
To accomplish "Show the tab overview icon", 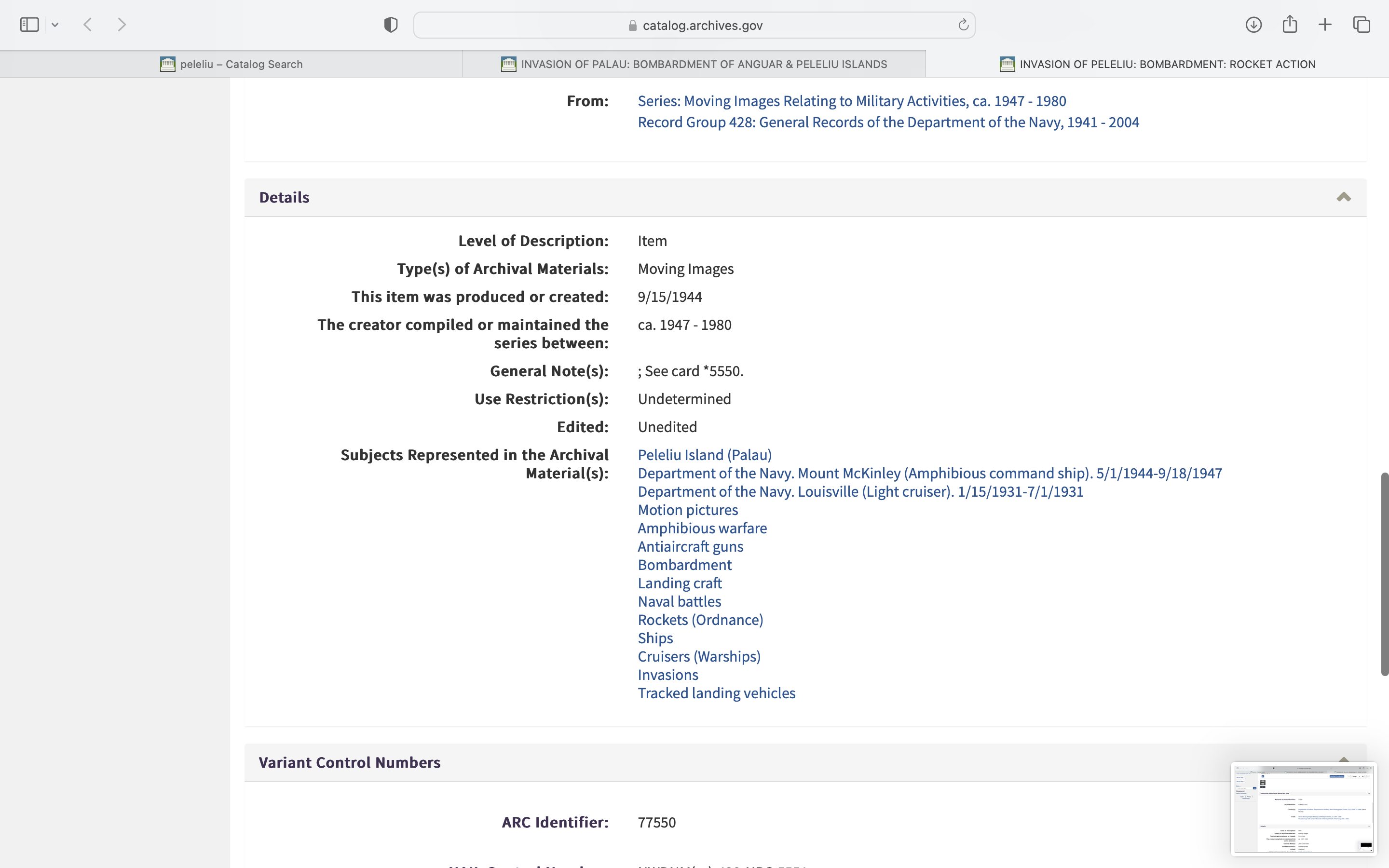I will (x=1362, y=25).
